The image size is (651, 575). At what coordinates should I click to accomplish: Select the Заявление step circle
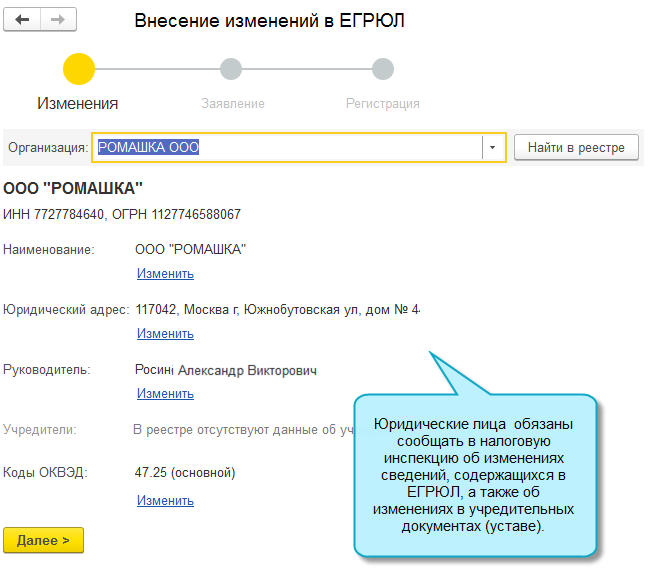pos(231,69)
